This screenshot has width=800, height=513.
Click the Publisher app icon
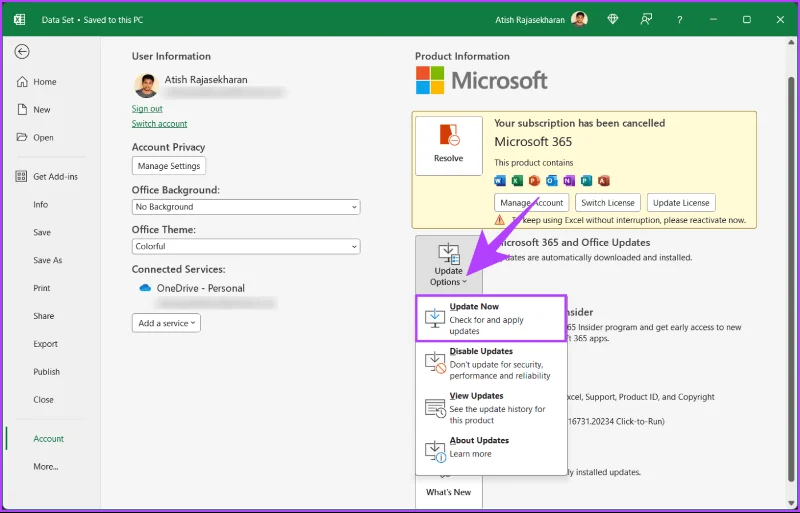(586, 181)
